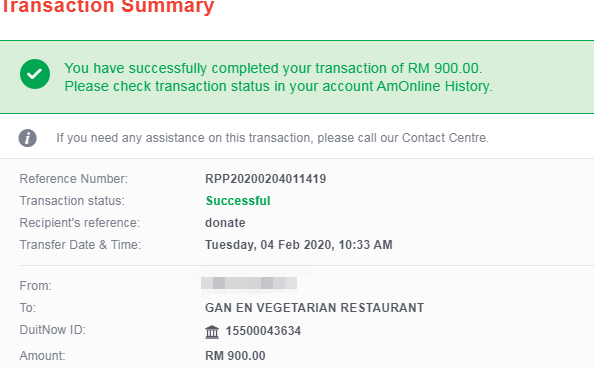Click the successfully completed transaction message
Image resolution: width=594 pixels, height=369 pixels.
(273, 68)
